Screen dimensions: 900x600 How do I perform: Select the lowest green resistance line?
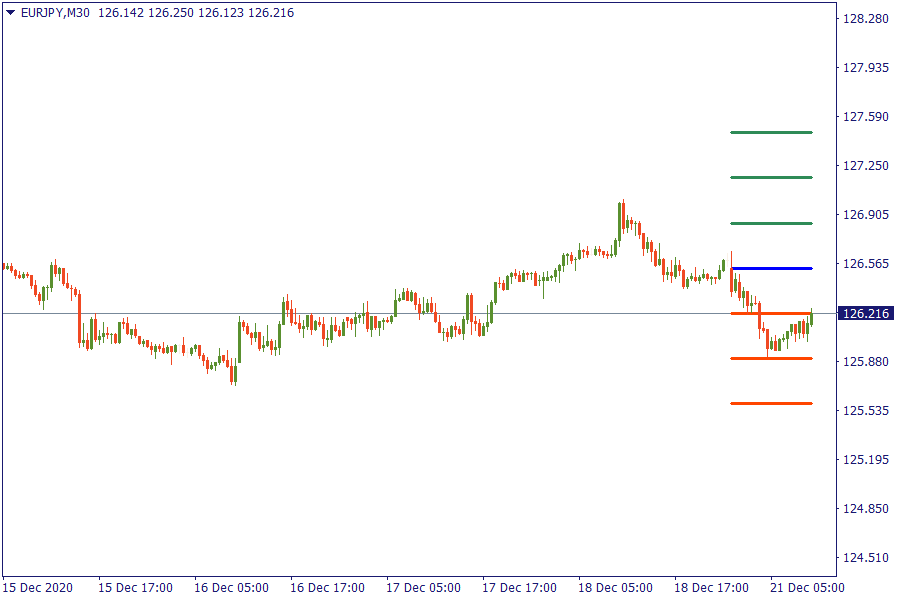(771, 223)
